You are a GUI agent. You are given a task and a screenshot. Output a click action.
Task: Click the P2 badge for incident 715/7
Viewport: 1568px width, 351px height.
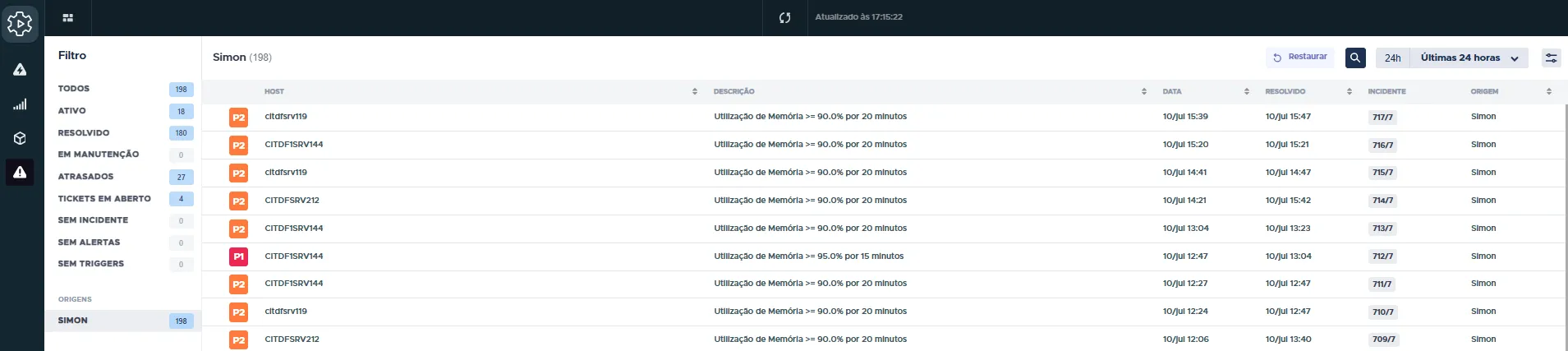(238, 173)
